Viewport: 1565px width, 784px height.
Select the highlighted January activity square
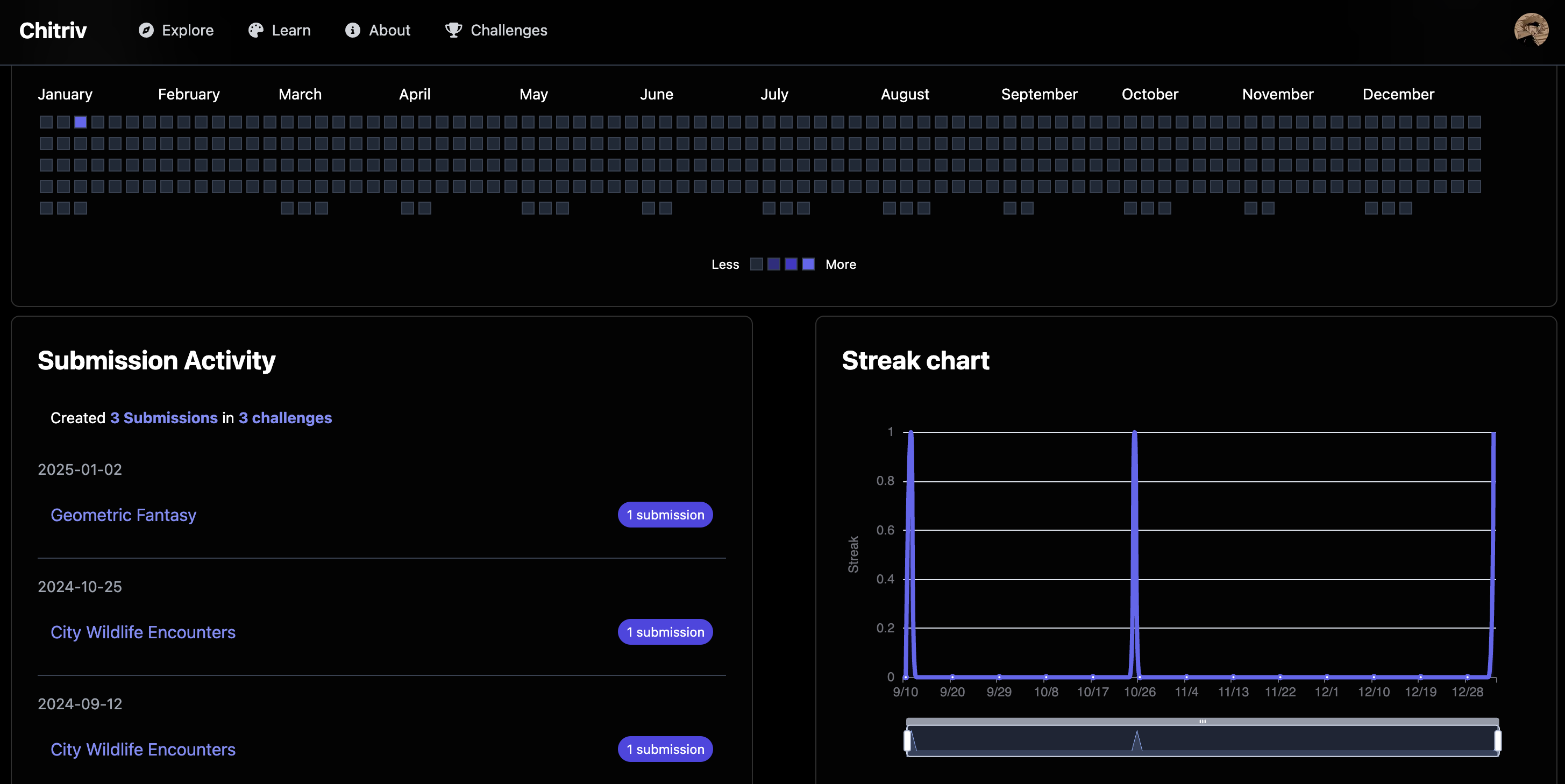click(x=80, y=122)
